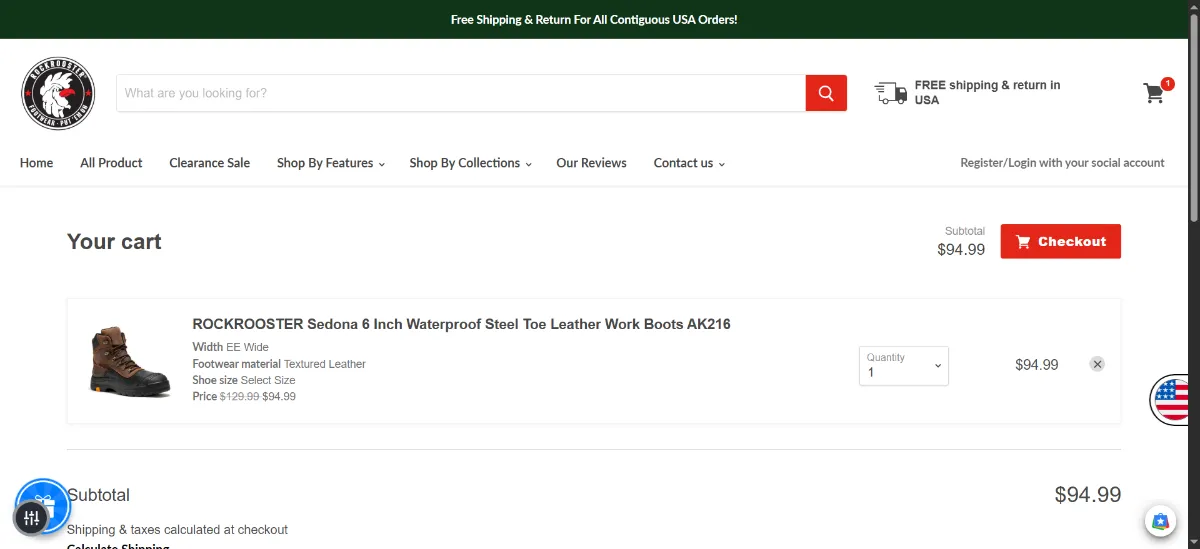
Task: Click 'Footwear material Textured Leather' text
Action: tap(279, 364)
